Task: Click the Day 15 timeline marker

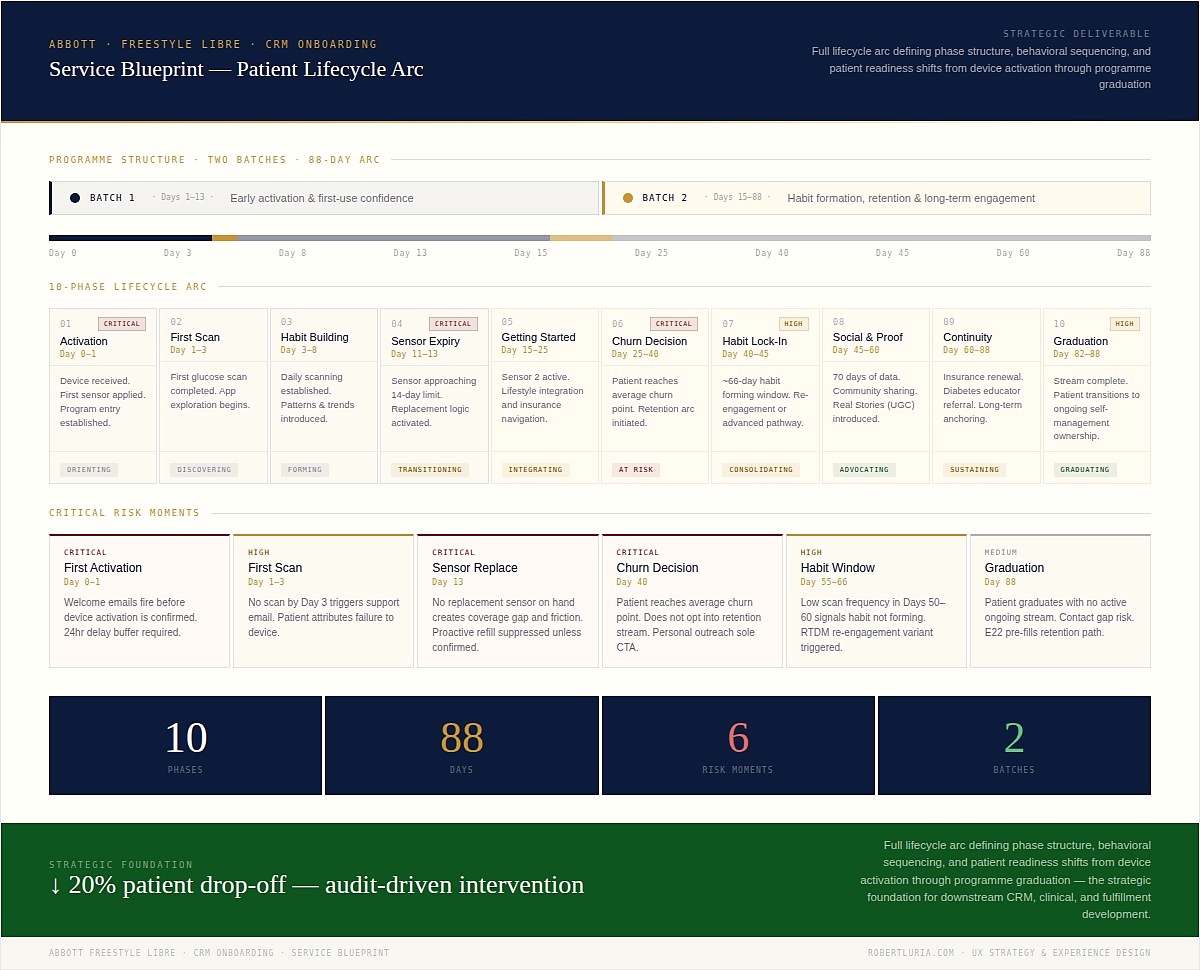Action: [x=531, y=253]
